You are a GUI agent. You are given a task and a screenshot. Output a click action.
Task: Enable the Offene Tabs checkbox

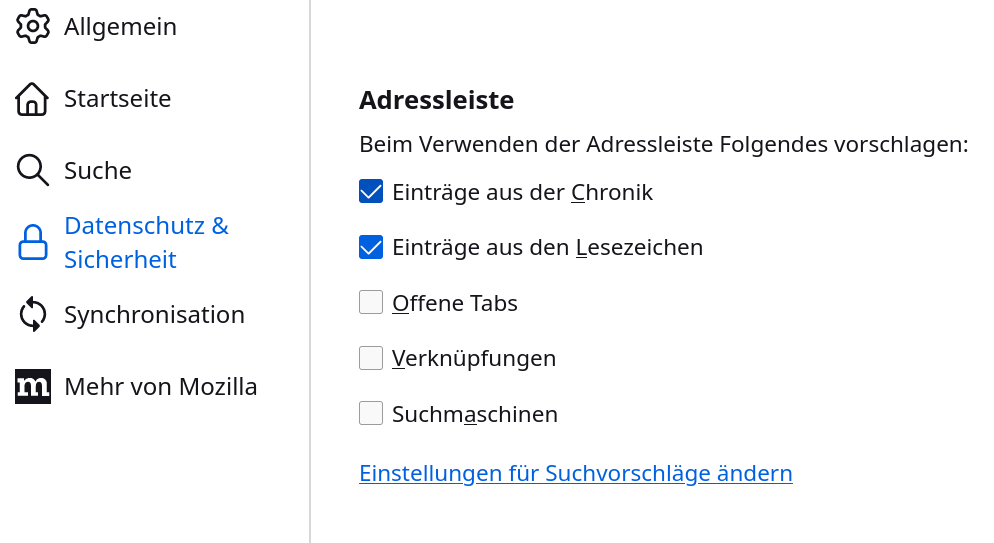(x=371, y=303)
